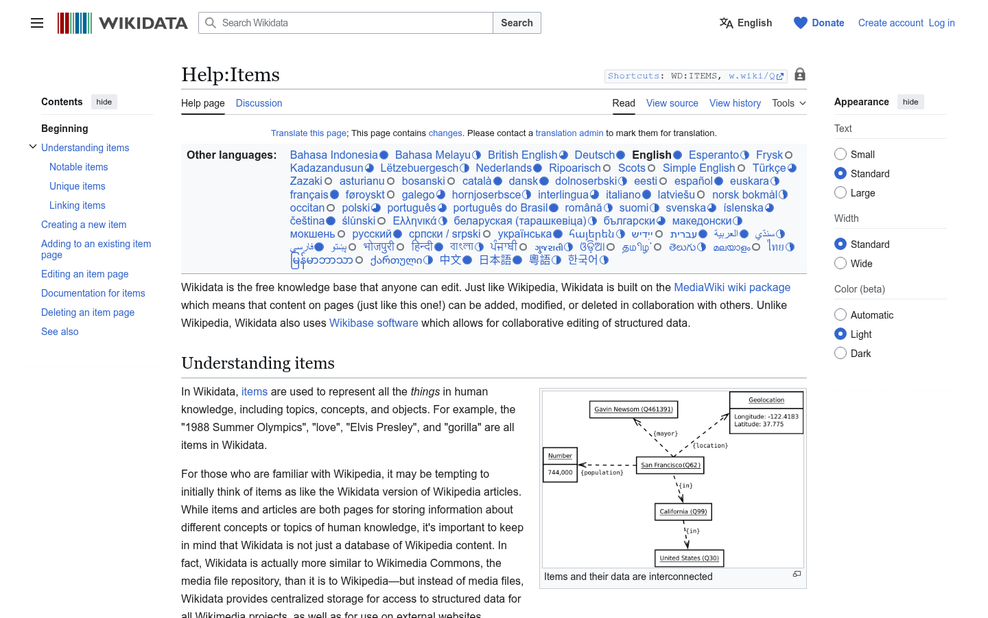Screen dimensions: 988x618
Task: Hide the Appearance panel
Action: [x=910, y=102]
